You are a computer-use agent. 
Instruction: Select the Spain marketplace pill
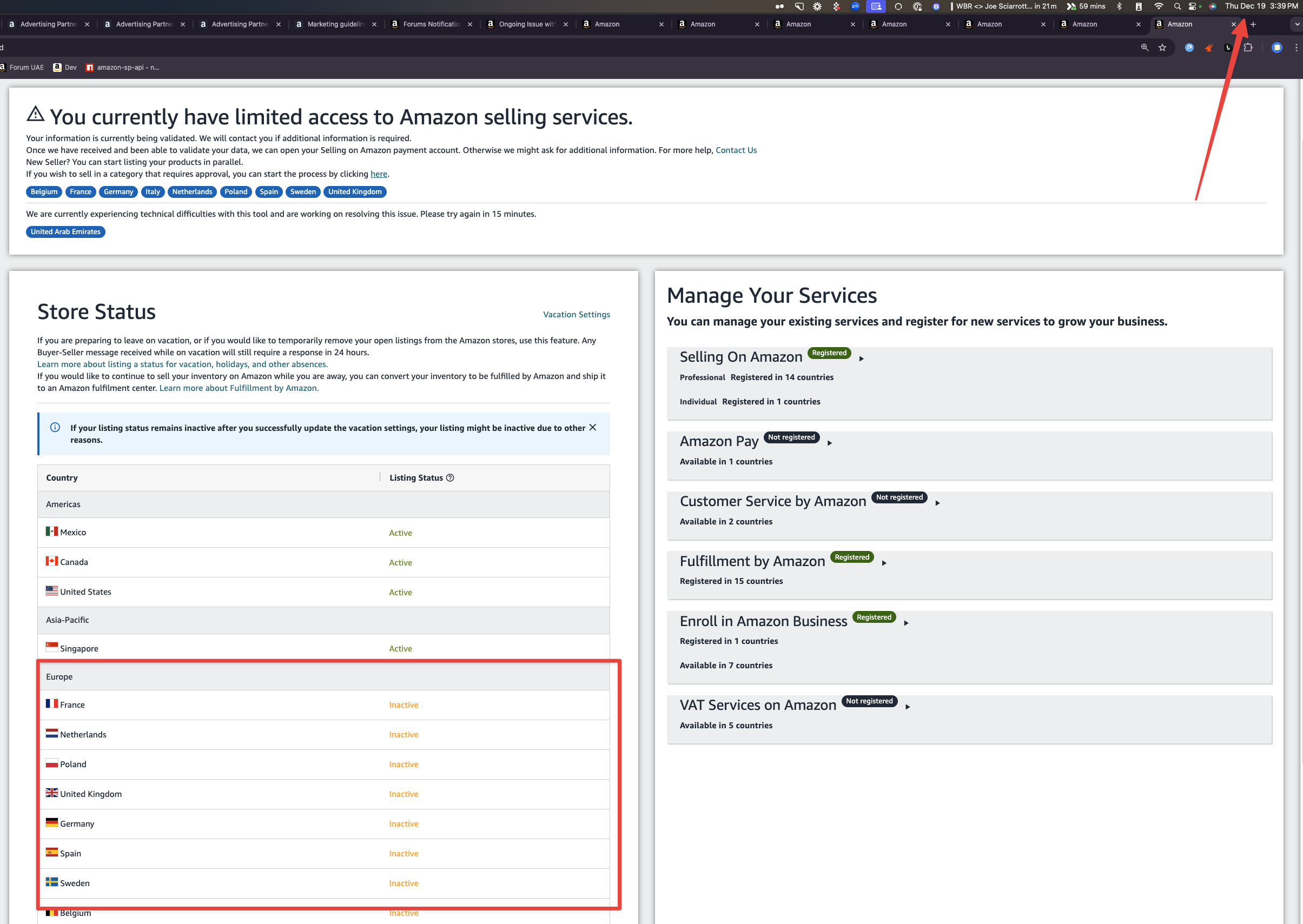(x=269, y=192)
